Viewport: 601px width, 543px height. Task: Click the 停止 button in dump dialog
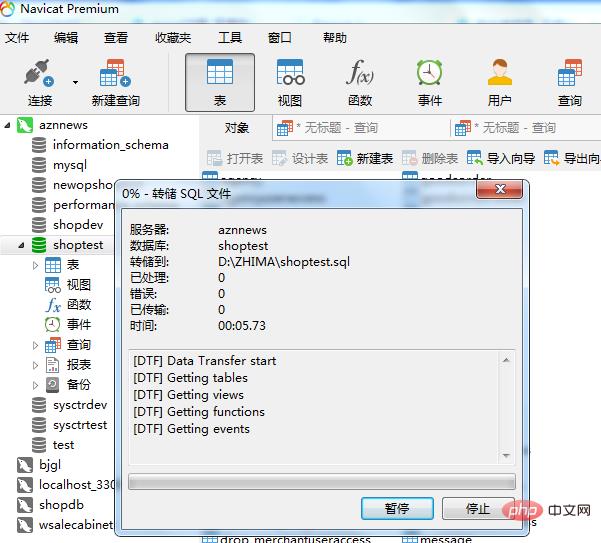tap(478, 509)
